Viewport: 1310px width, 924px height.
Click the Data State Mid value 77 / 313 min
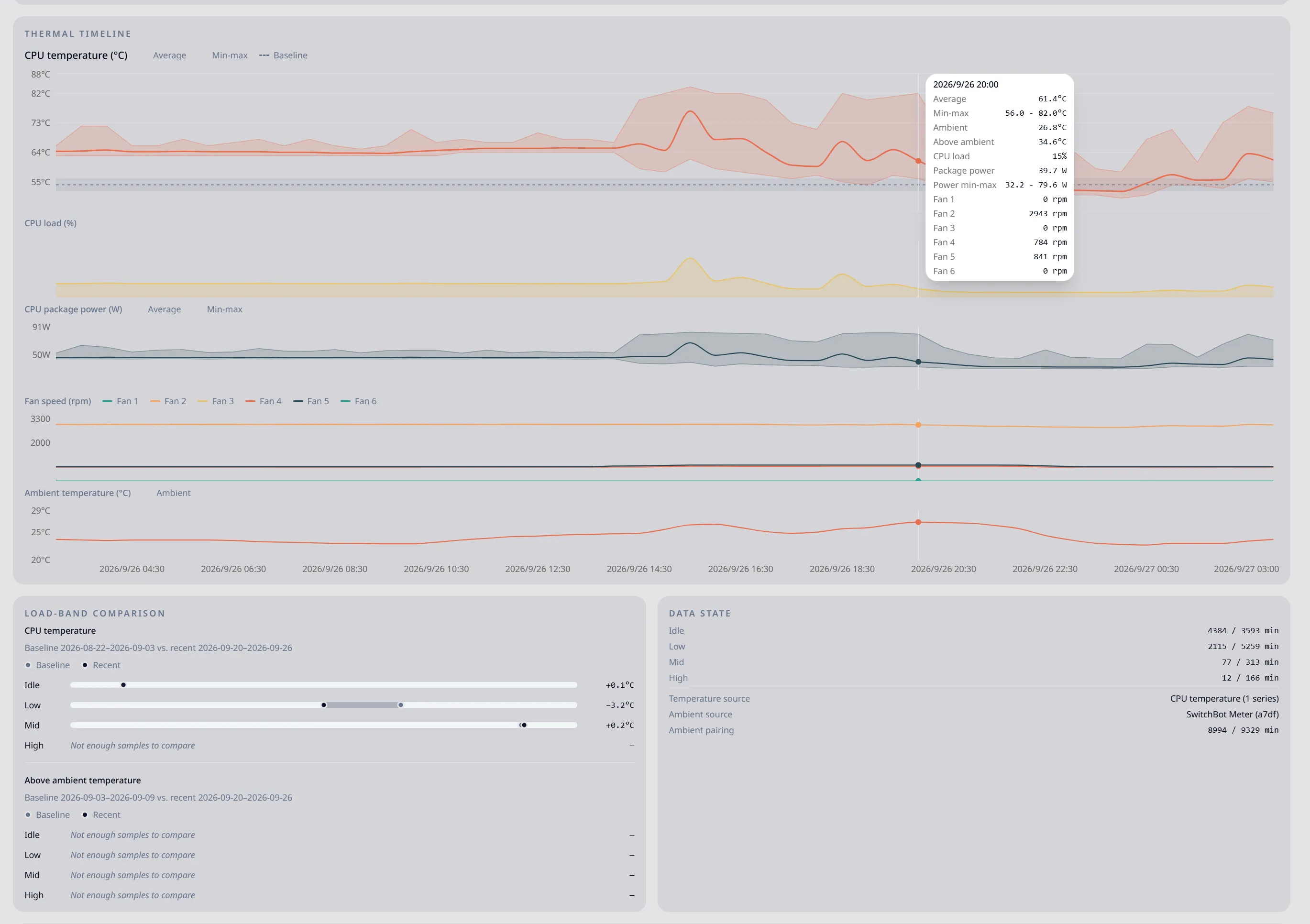tap(1250, 662)
